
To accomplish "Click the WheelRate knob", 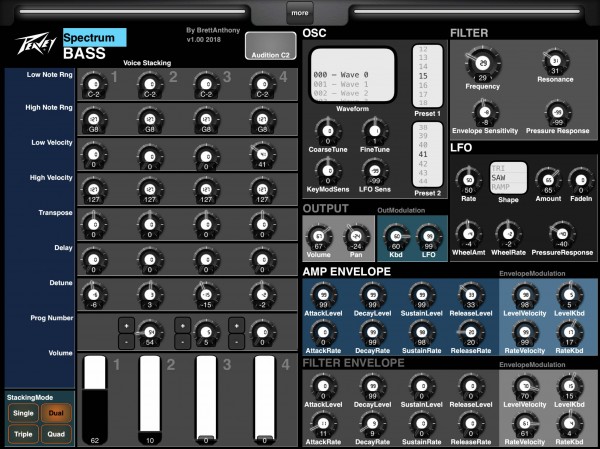I will (508, 235).
